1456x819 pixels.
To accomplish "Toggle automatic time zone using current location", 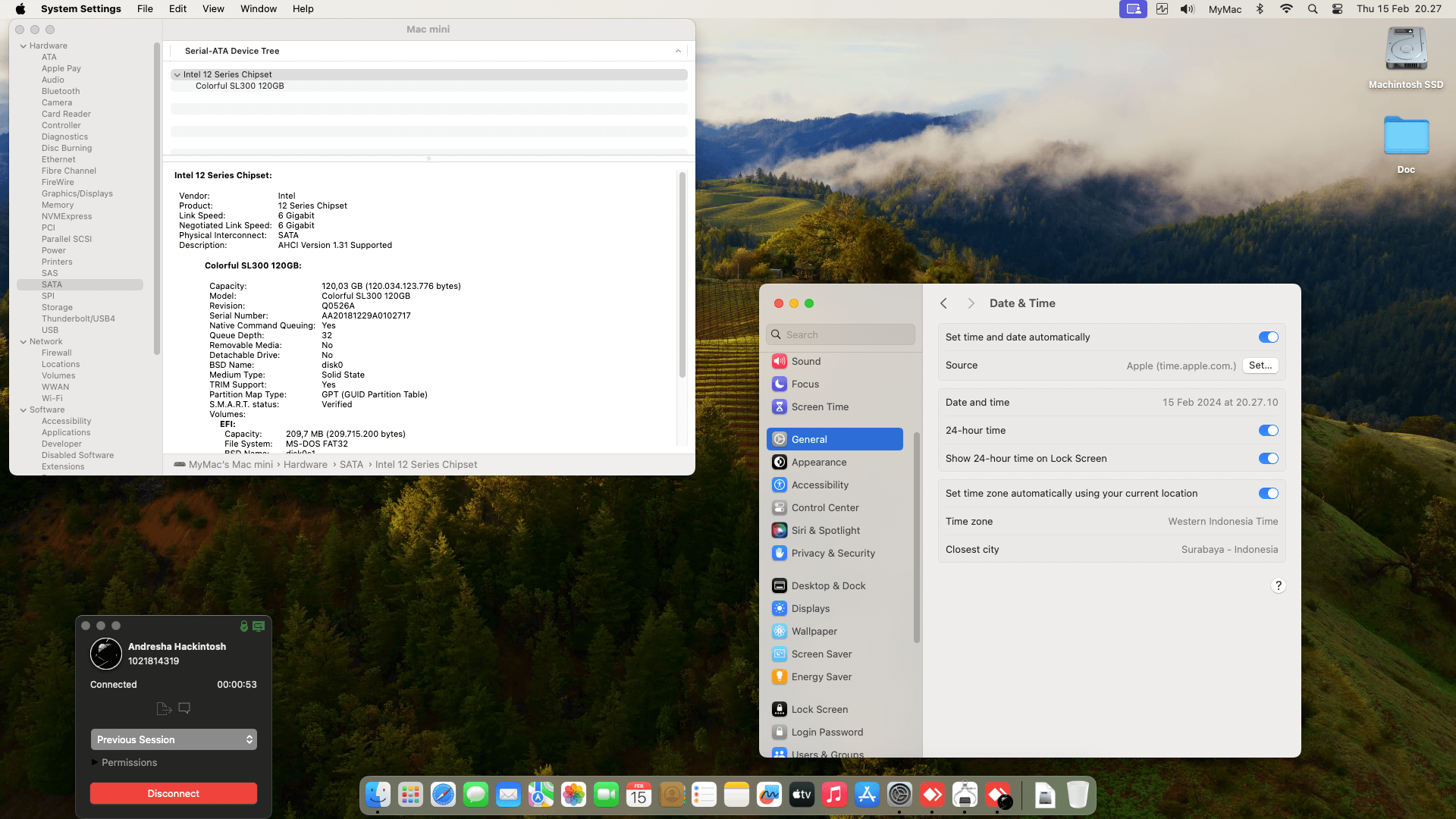I will click(x=1269, y=494).
